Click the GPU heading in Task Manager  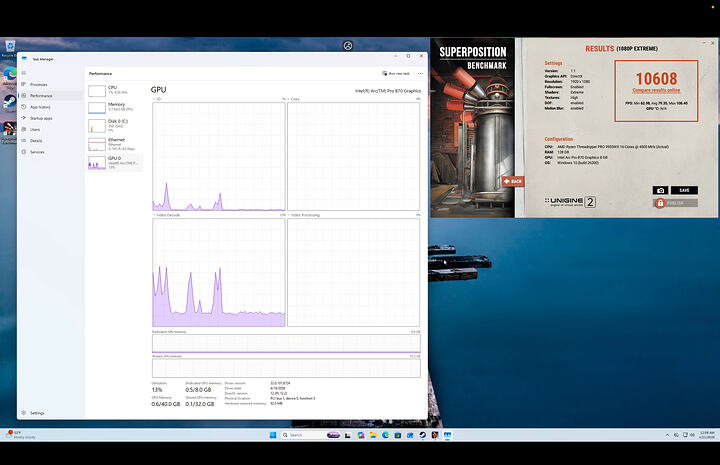[158, 90]
